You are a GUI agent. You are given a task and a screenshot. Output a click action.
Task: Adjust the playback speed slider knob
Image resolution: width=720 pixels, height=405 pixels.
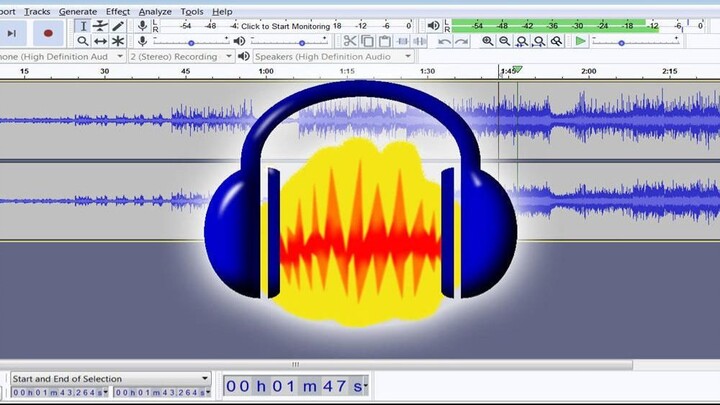(x=621, y=43)
